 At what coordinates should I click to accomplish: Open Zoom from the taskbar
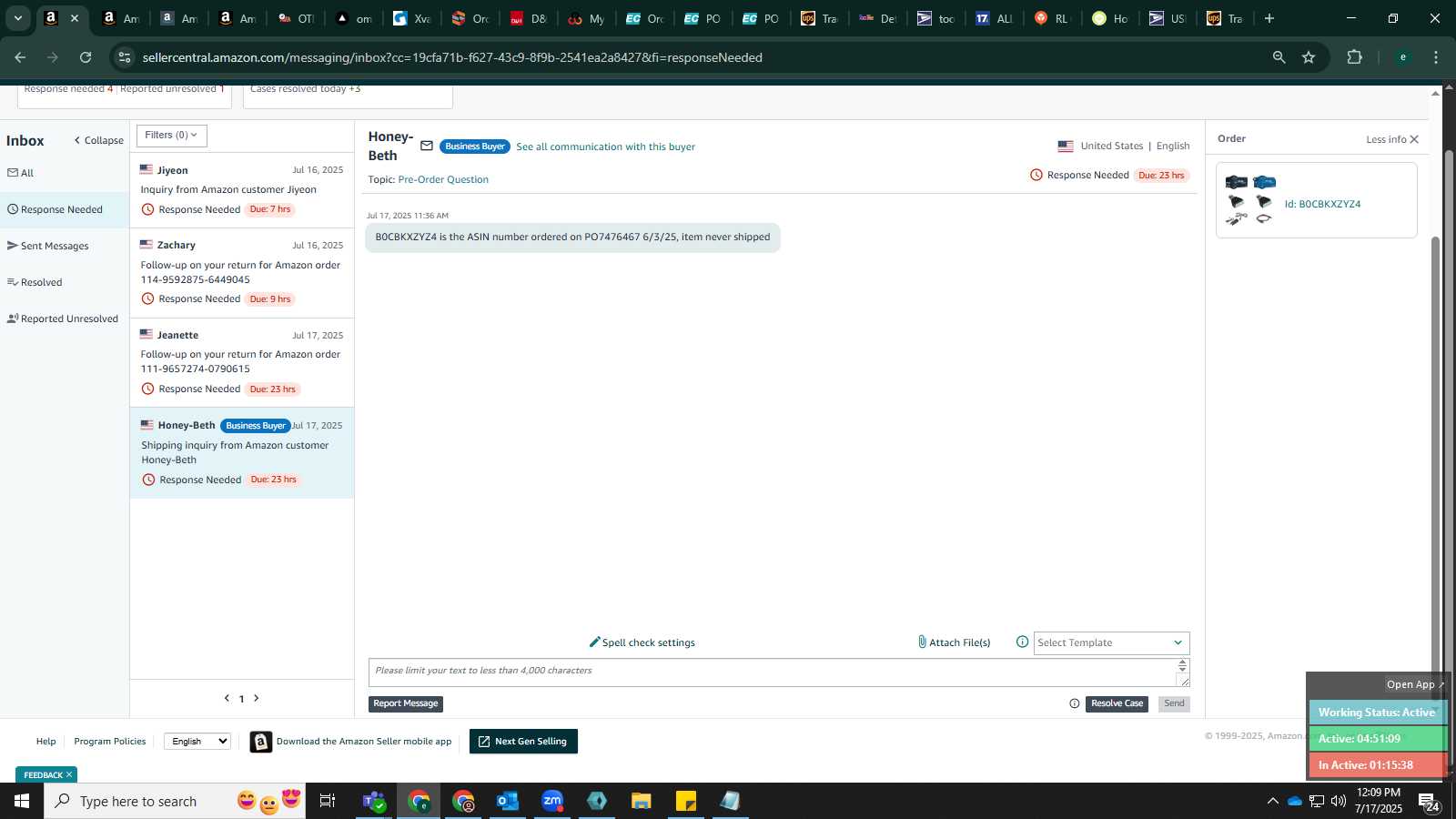pyautogui.click(x=552, y=801)
